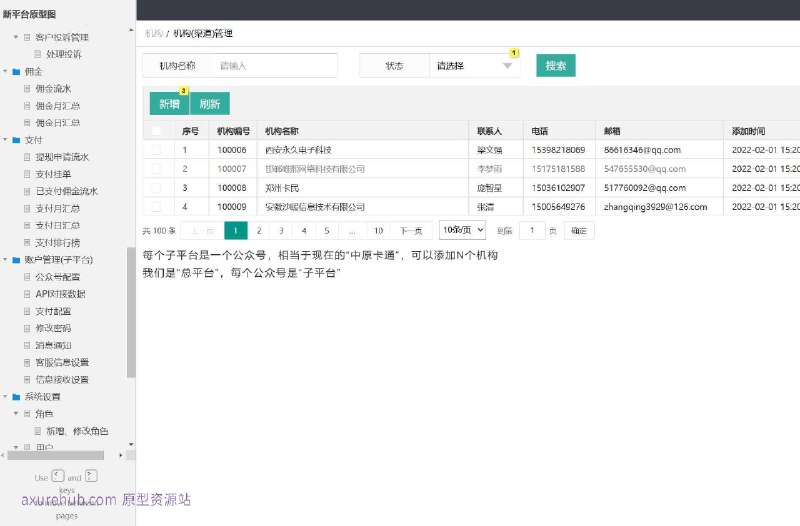
Task: Click the 刷新 button
Action: click(210, 104)
